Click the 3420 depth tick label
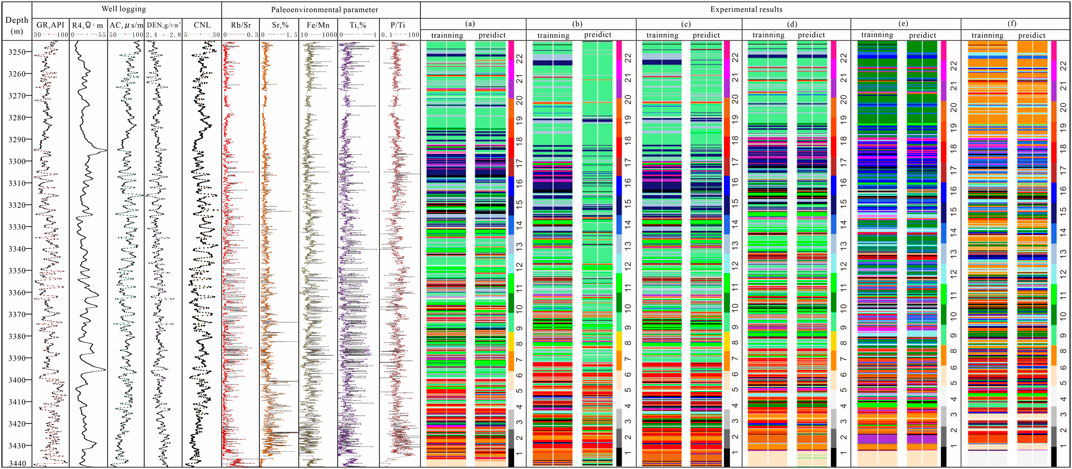The image size is (1072, 469). 15,424
